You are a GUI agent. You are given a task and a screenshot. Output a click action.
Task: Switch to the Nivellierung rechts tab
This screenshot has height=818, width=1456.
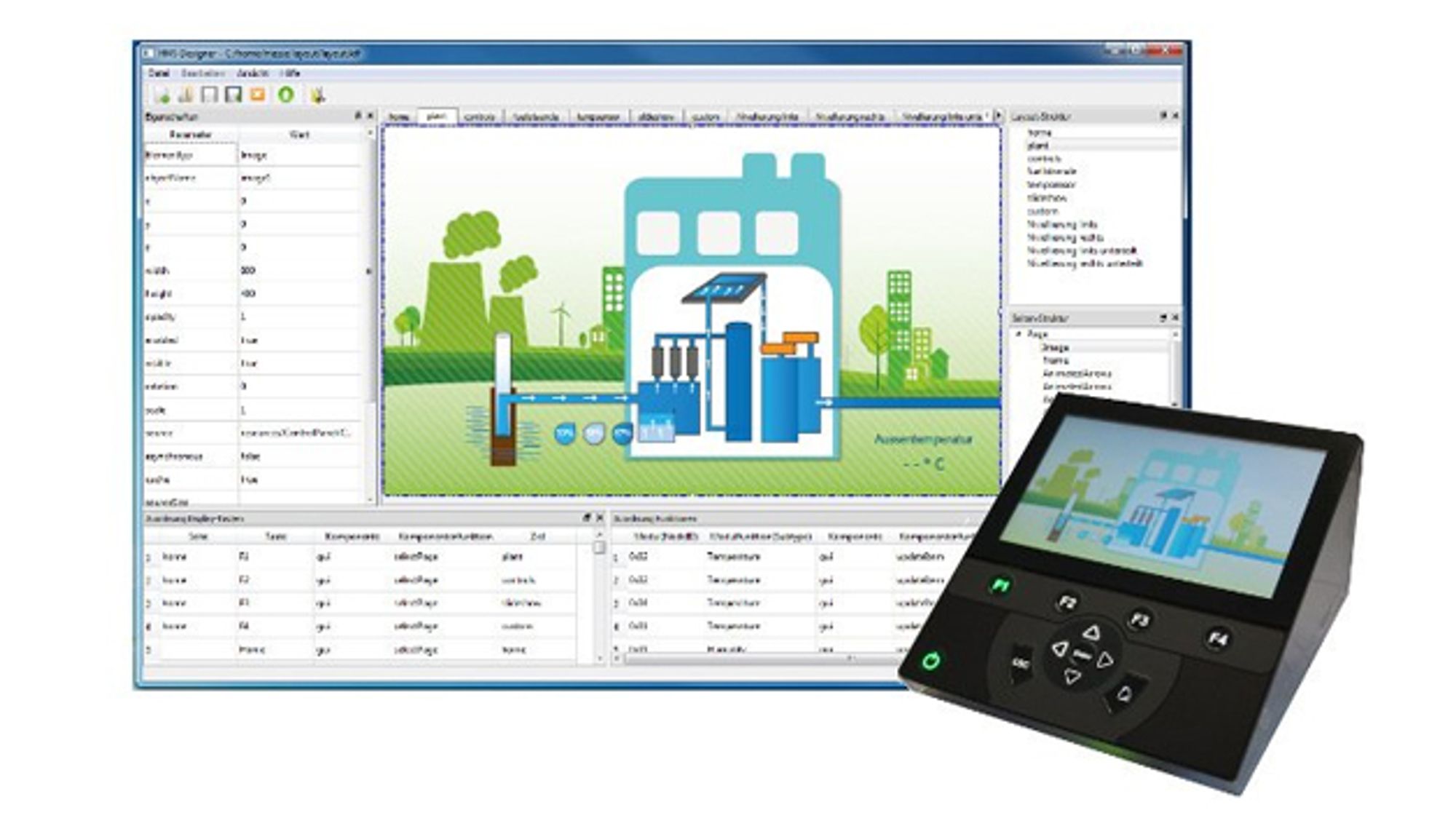point(850,116)
